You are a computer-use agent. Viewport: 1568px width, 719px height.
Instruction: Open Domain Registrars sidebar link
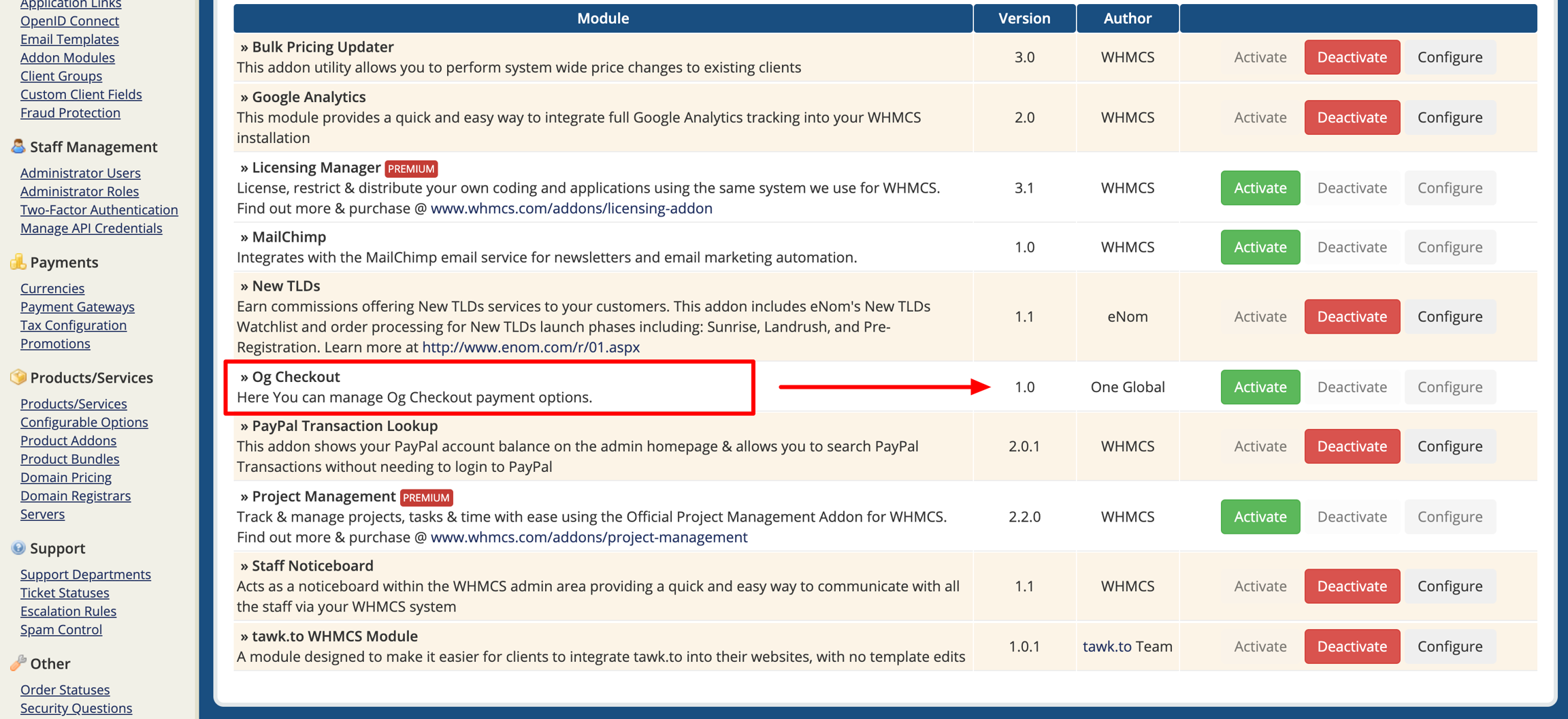coord(76,496)
